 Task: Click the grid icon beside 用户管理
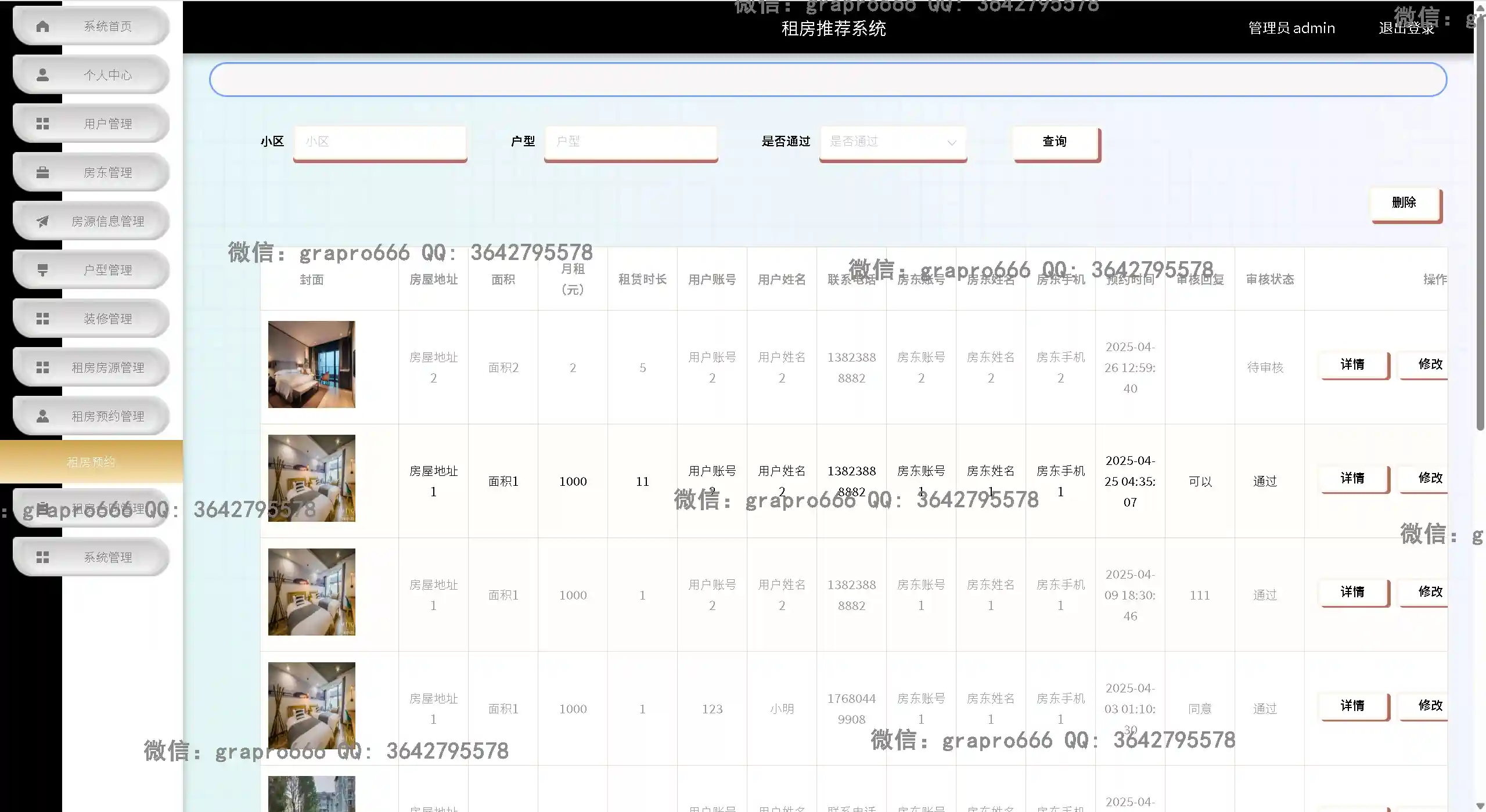(42, 124)
